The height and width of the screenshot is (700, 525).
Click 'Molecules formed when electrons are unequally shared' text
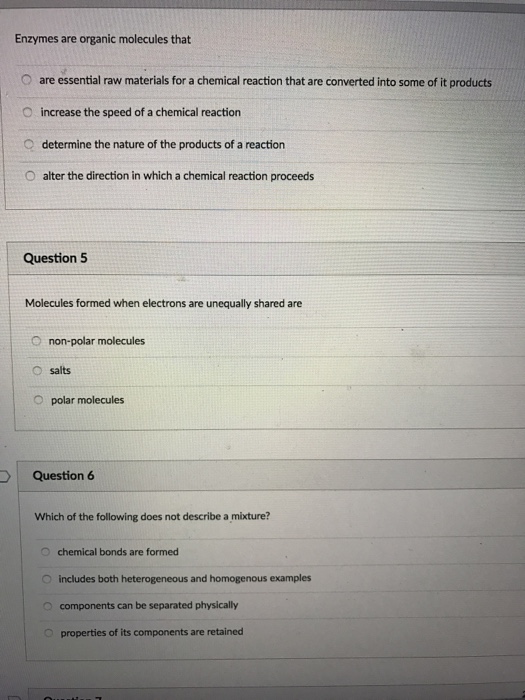point(163,303)
